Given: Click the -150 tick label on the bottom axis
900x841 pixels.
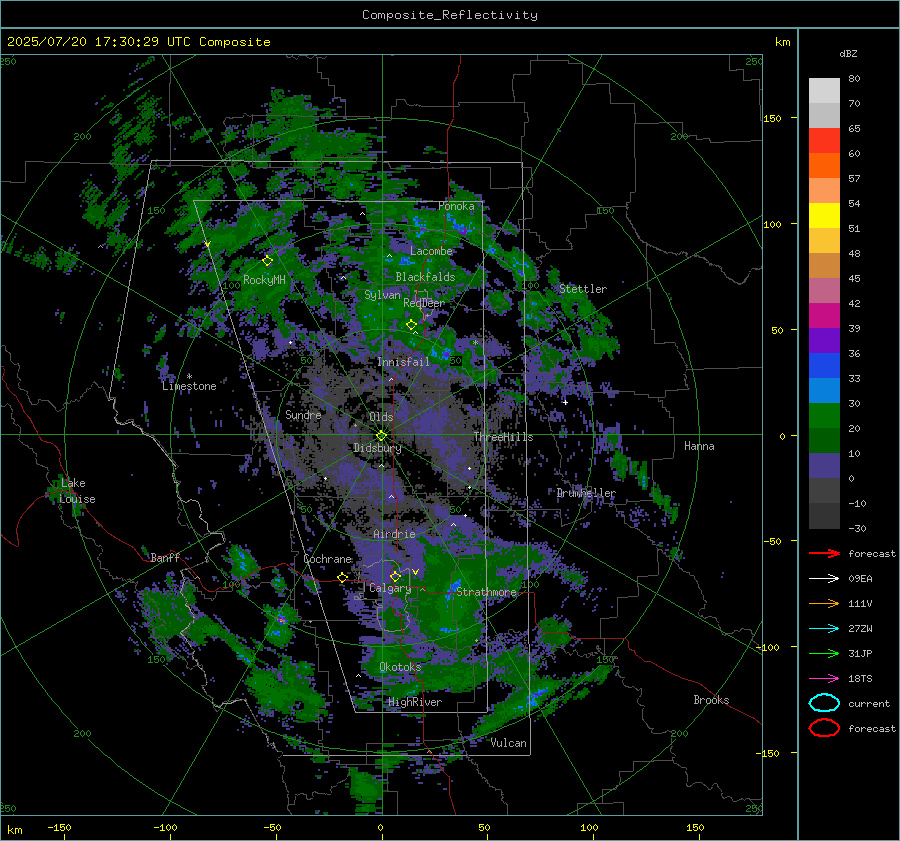Looking at the screenshot, I should pyautogui.click(x=59, y=827).
